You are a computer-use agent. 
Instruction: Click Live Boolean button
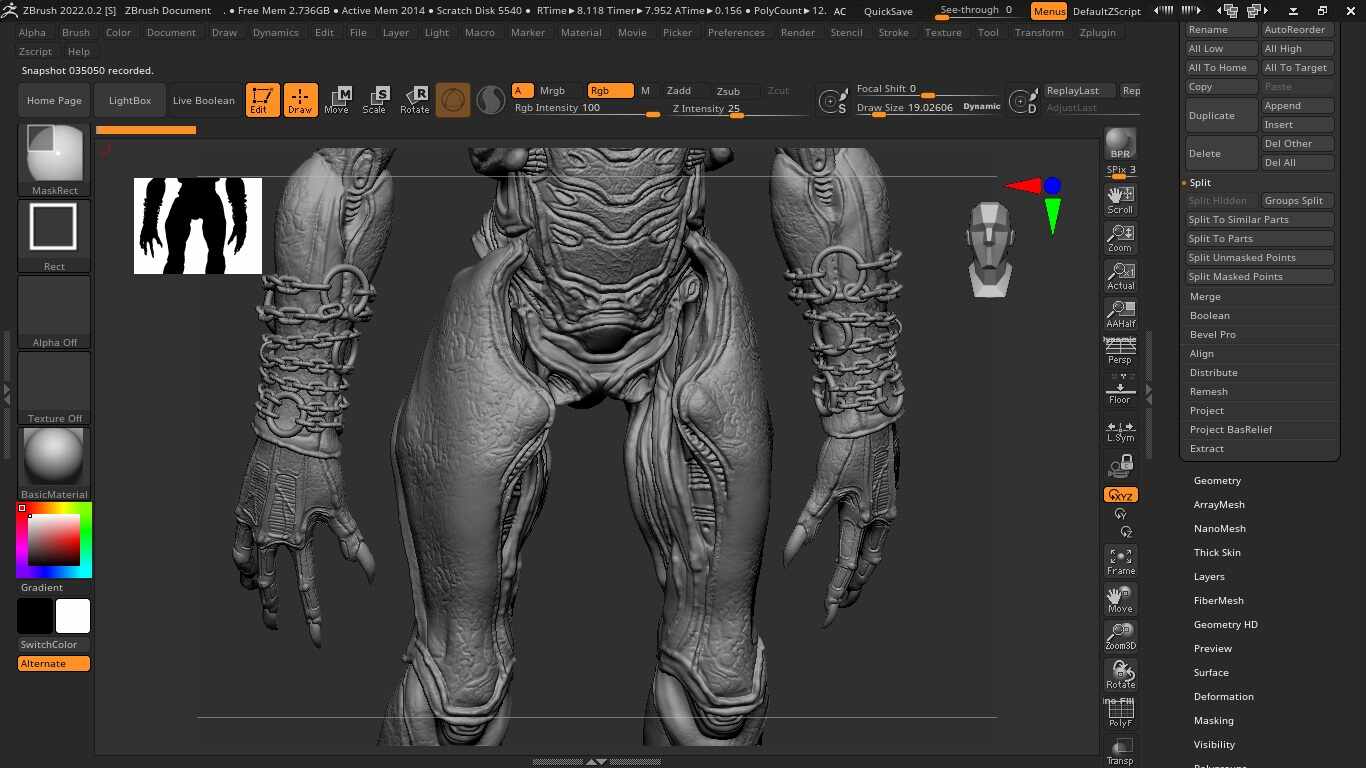click(x=204, y=100)
